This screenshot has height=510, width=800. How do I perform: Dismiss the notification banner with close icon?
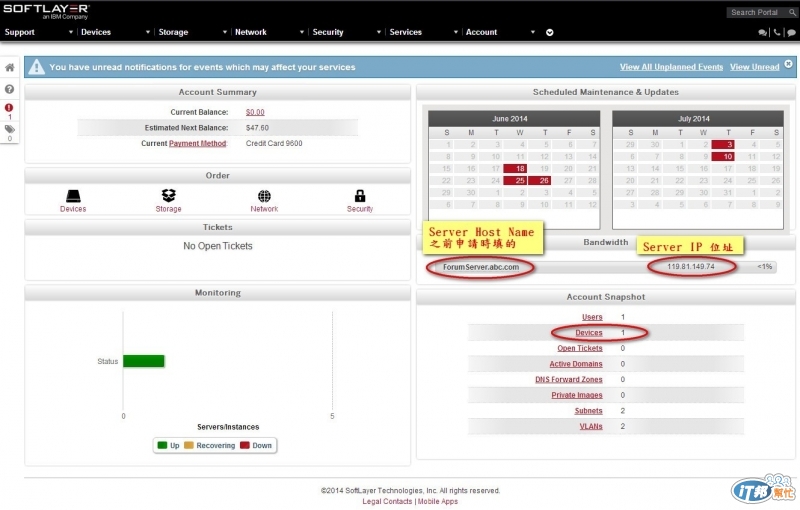788,64
